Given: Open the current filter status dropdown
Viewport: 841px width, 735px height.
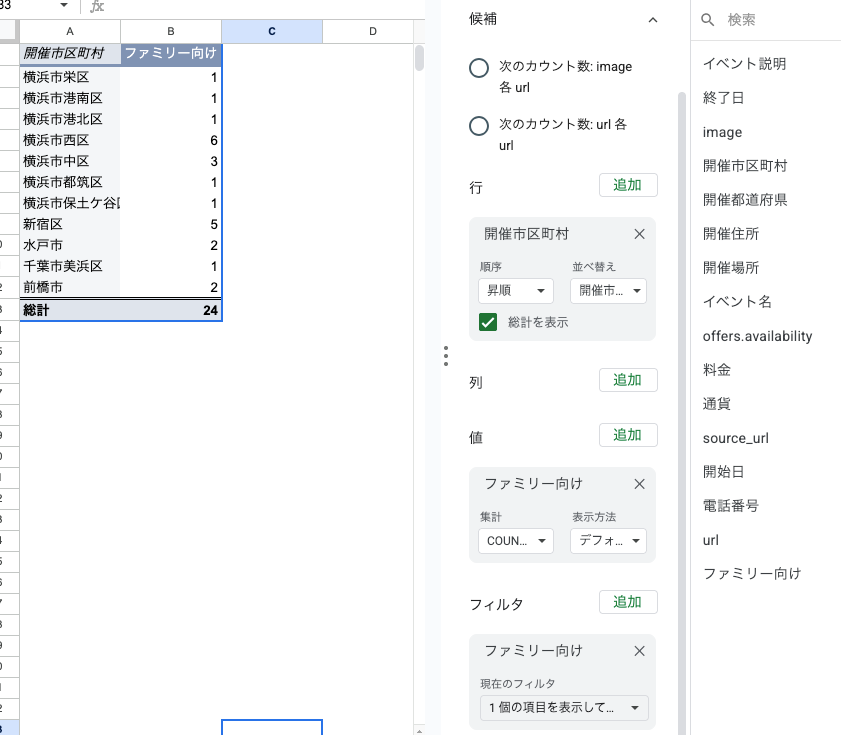Looking at the screenshot, I should coord(563,708).
